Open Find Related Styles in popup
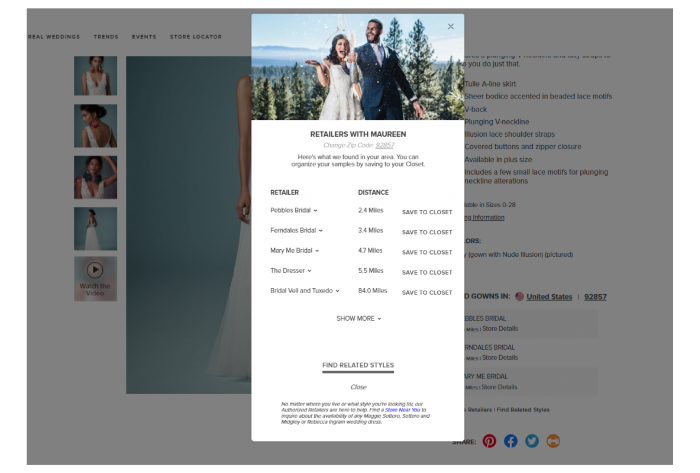 click(x=358, y=366)
